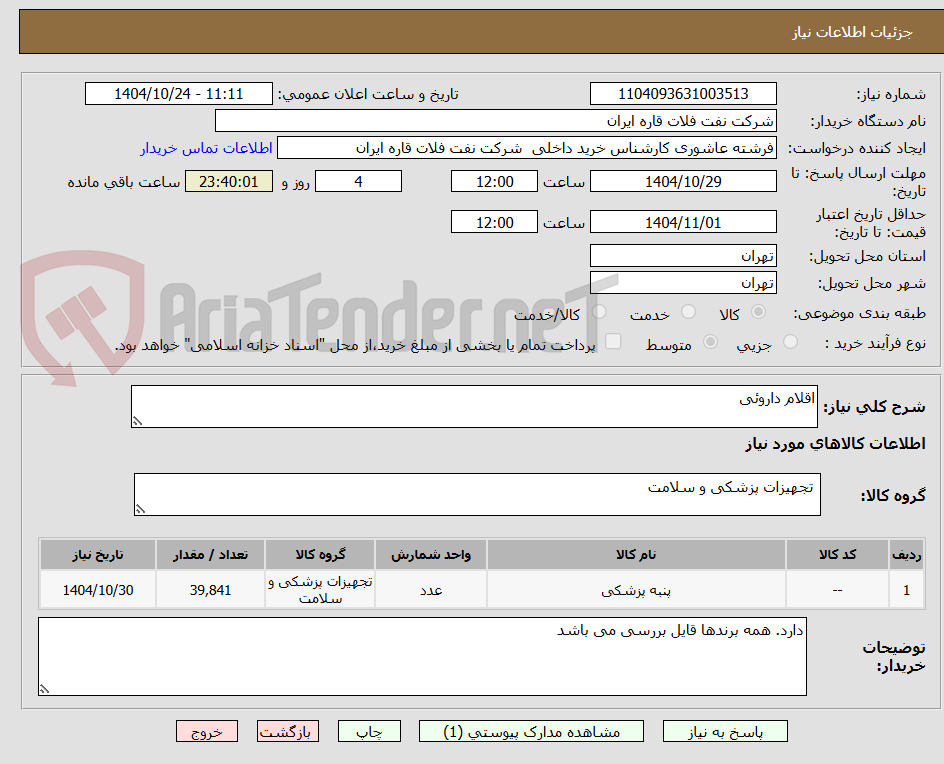This screenshot has width=944, height=764.
Task: Click the استان محل تحویل field تهران
Action: point(683,256)
